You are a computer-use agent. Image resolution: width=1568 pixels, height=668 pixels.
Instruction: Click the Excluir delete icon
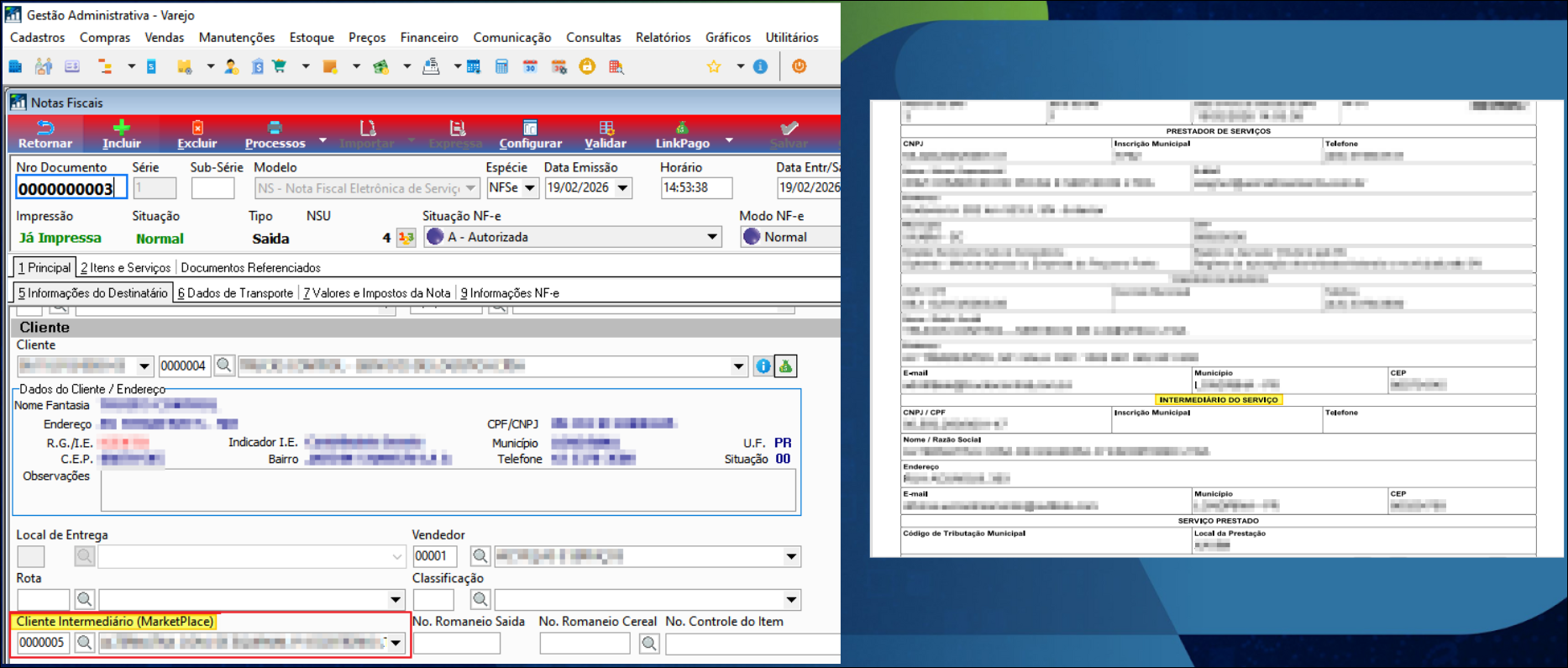tap(197, 129)
